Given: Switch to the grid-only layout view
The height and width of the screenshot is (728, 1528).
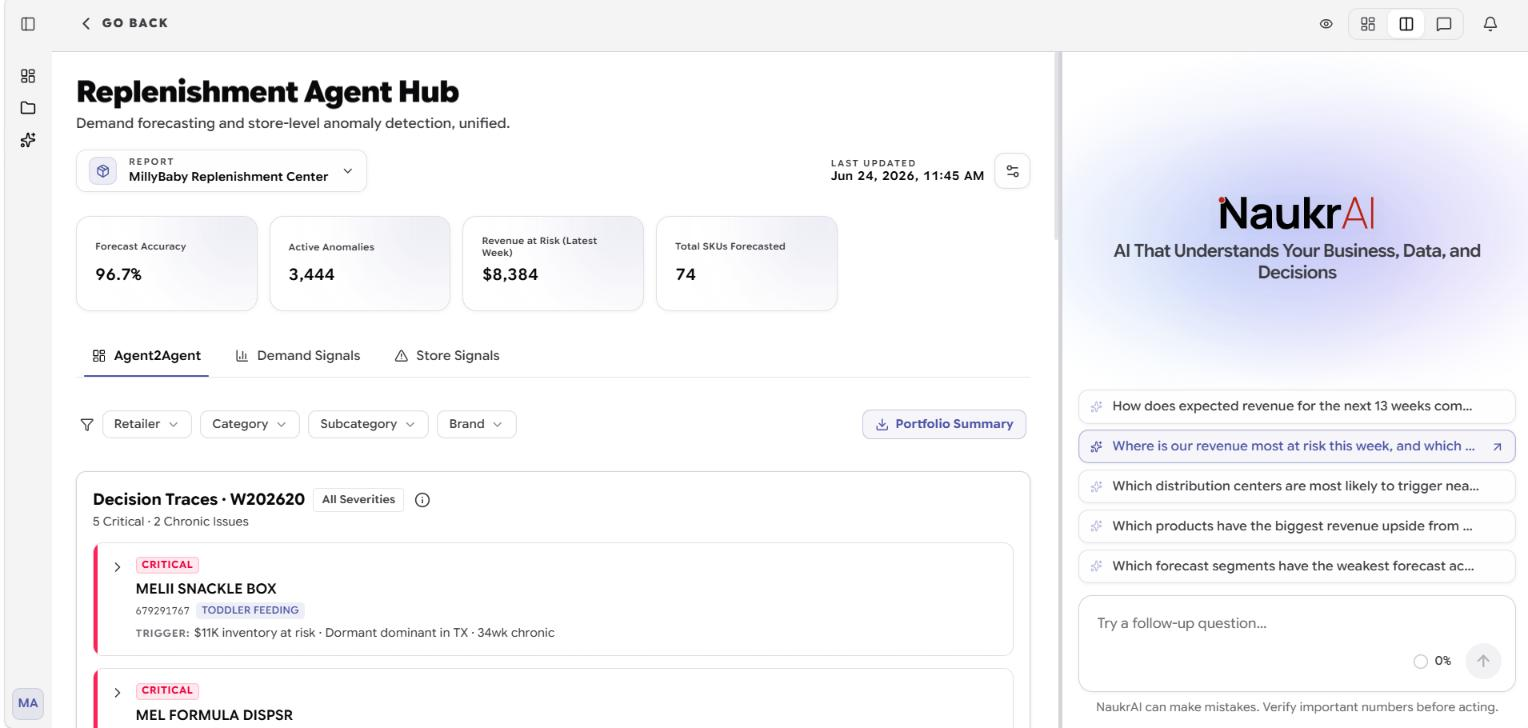Looking at the screenshot, I should click(1369, 23).
